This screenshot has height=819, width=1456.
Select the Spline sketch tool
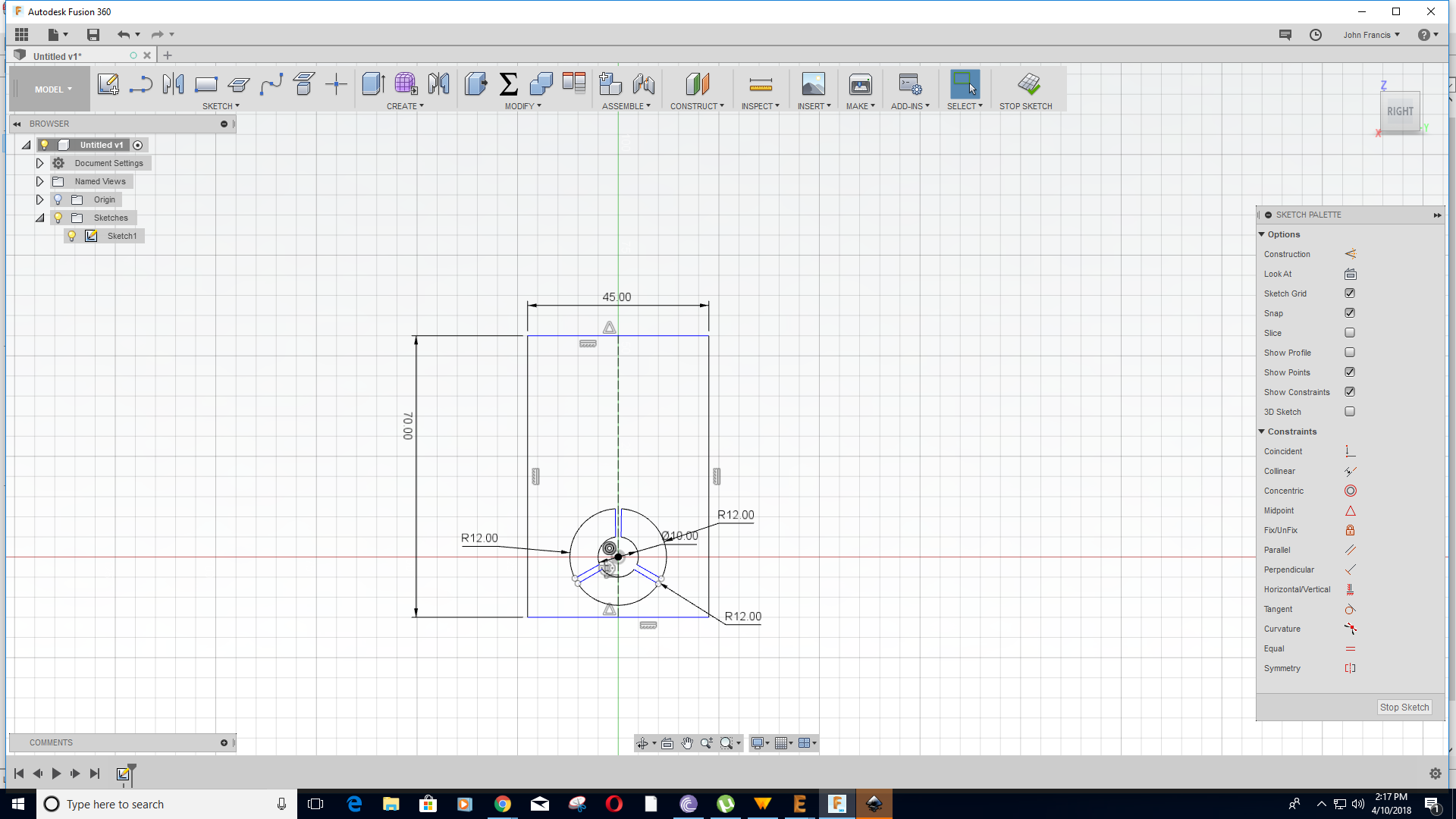[271, 84]
